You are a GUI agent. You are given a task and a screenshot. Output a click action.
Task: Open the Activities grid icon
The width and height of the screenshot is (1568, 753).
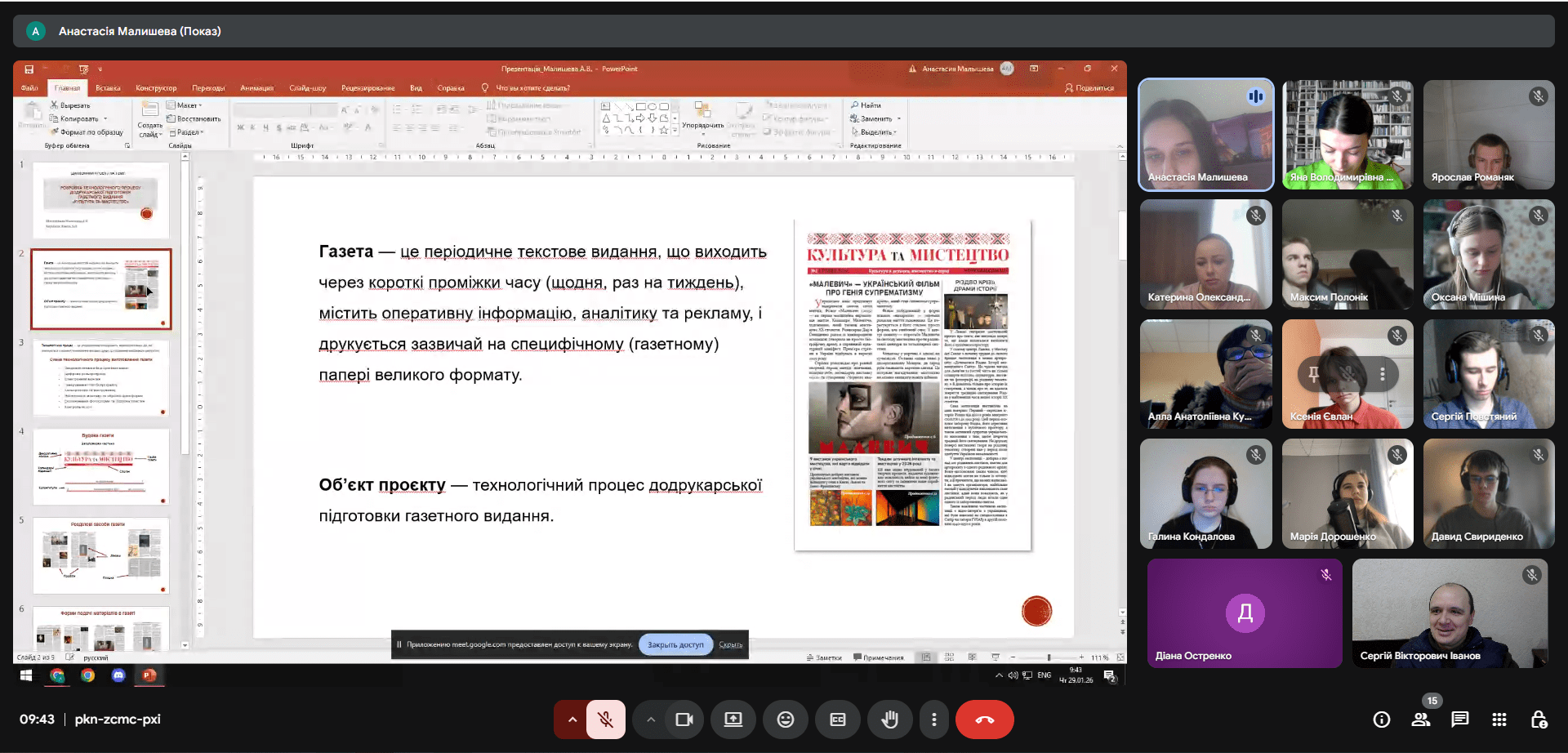(1499, 720)
